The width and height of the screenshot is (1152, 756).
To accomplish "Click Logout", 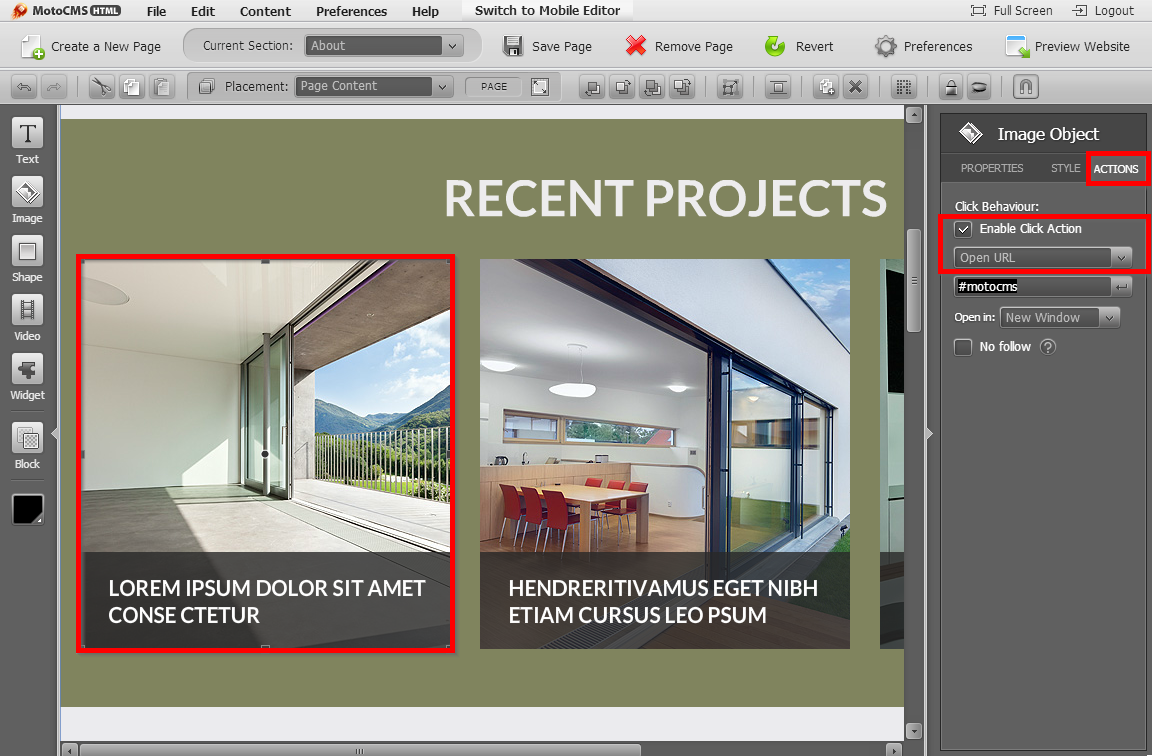I will [1103, 10].
